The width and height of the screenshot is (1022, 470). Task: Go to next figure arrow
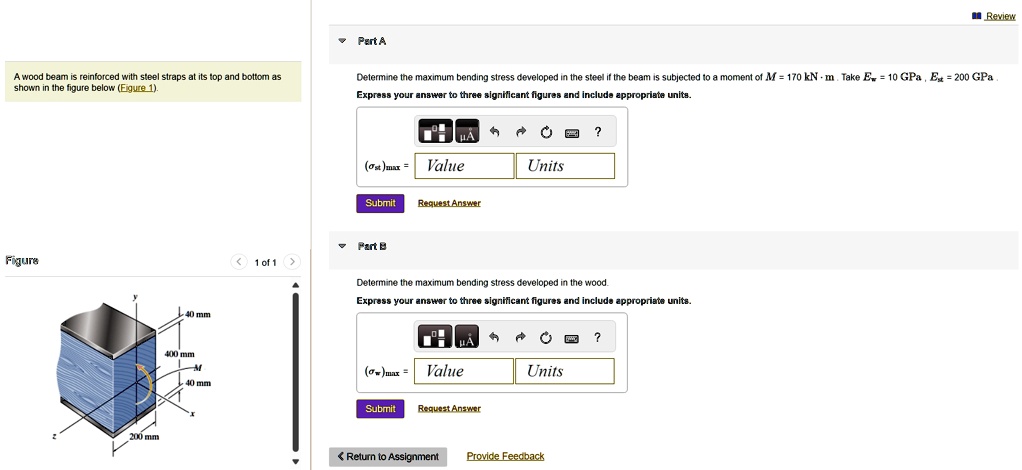291,262
